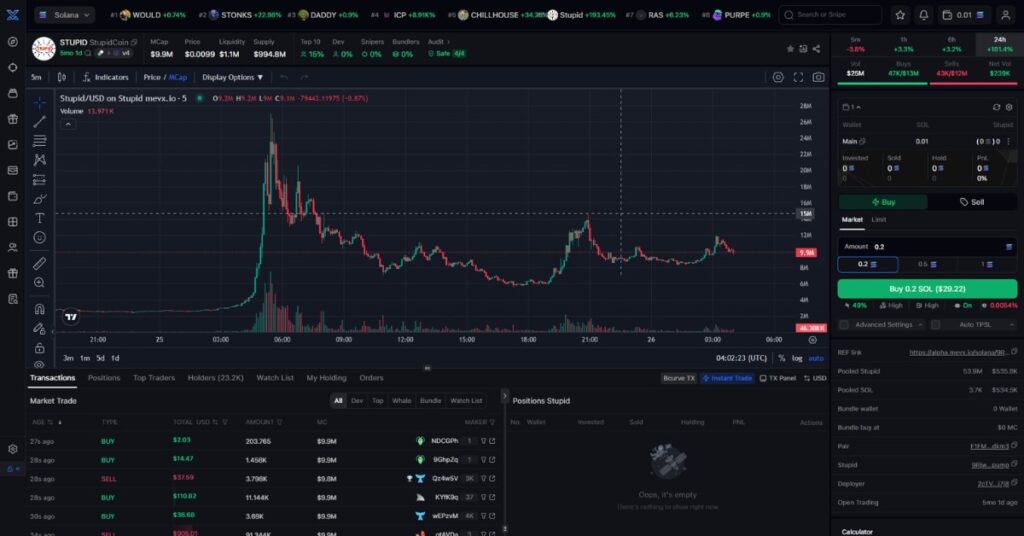Select the trend line drawing tool
1024x536 pixels.
[x=40, y=121]
